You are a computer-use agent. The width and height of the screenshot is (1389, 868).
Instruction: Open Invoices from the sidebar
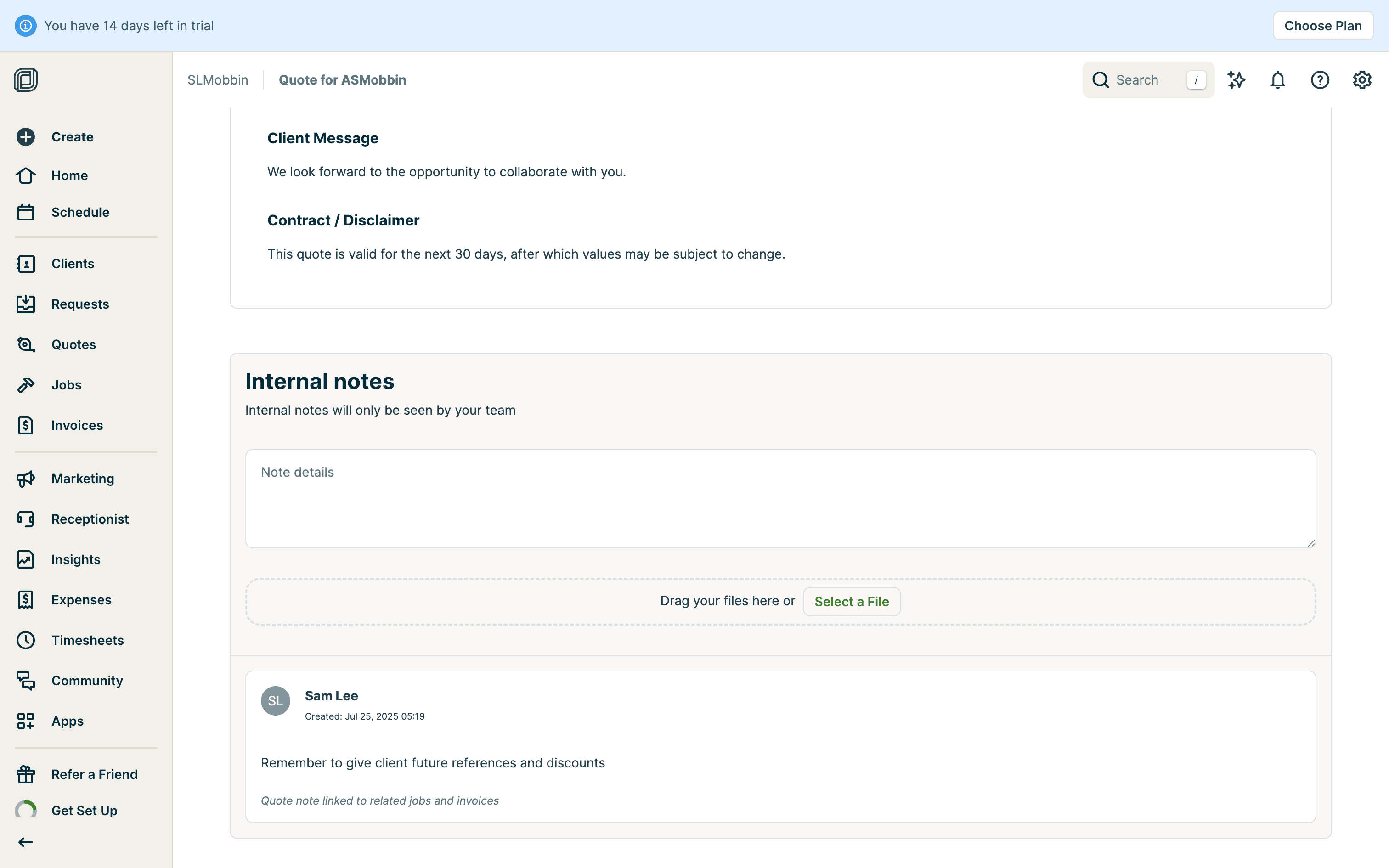tap(77, 425)
